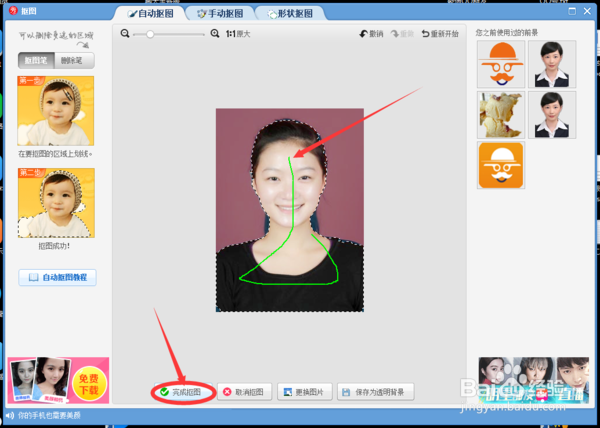The image size is (600, 428).
Task: Click the speaker icon in status bar
Action: tap(10, 415)
